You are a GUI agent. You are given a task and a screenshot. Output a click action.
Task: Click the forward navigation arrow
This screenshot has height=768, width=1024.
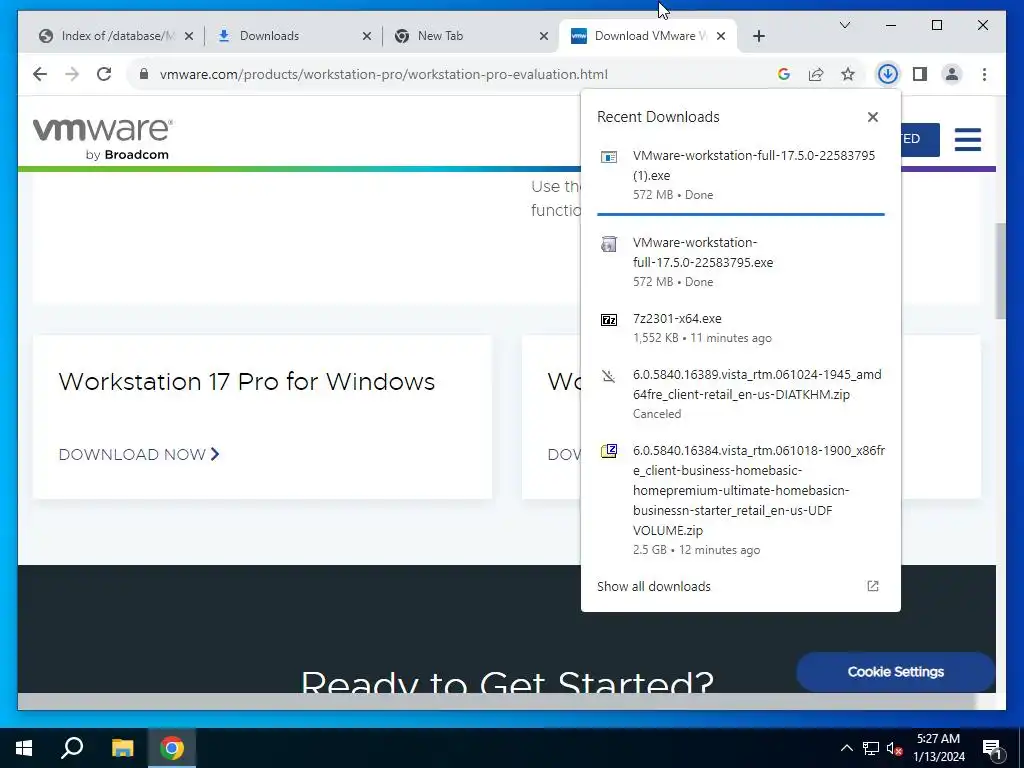pos(72,74)
